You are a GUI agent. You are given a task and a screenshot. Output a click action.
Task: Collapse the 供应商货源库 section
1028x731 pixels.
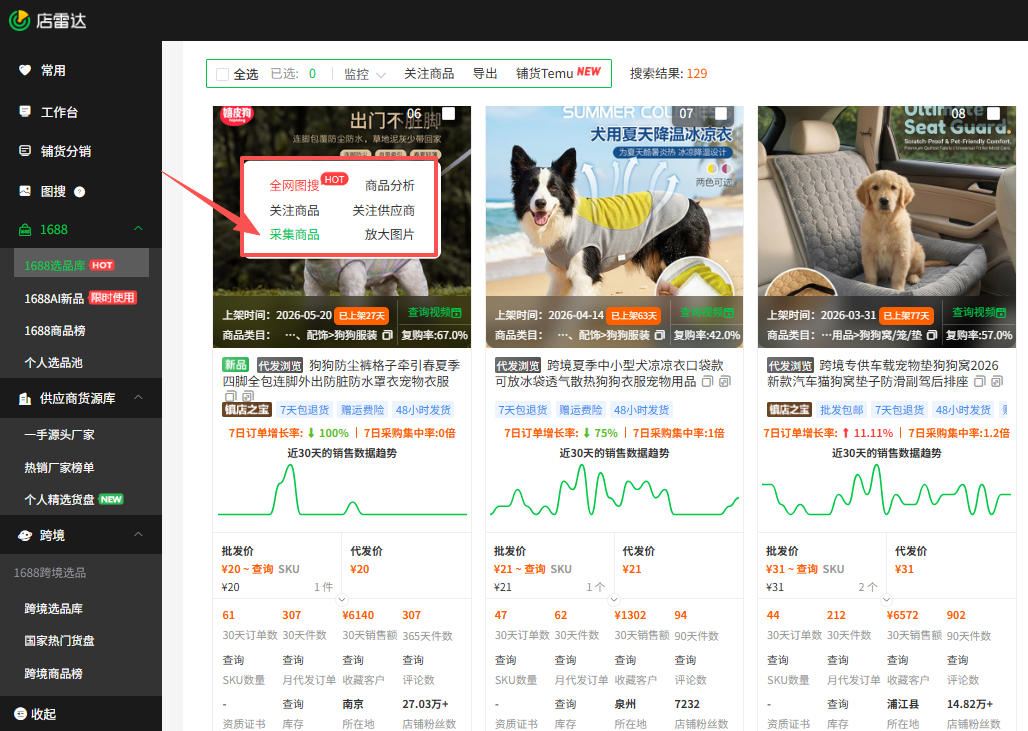[x=138, y=397]
